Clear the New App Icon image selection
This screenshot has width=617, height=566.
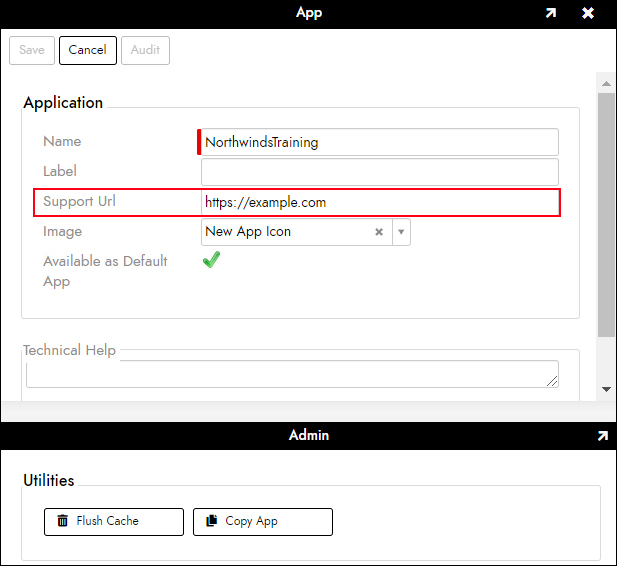point(379,232)
